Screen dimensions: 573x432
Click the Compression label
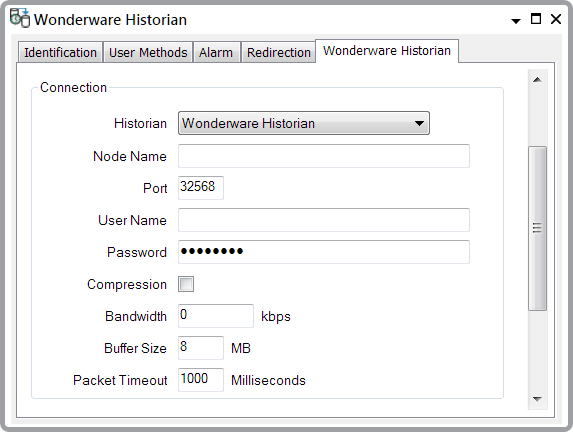coord(127,284)
